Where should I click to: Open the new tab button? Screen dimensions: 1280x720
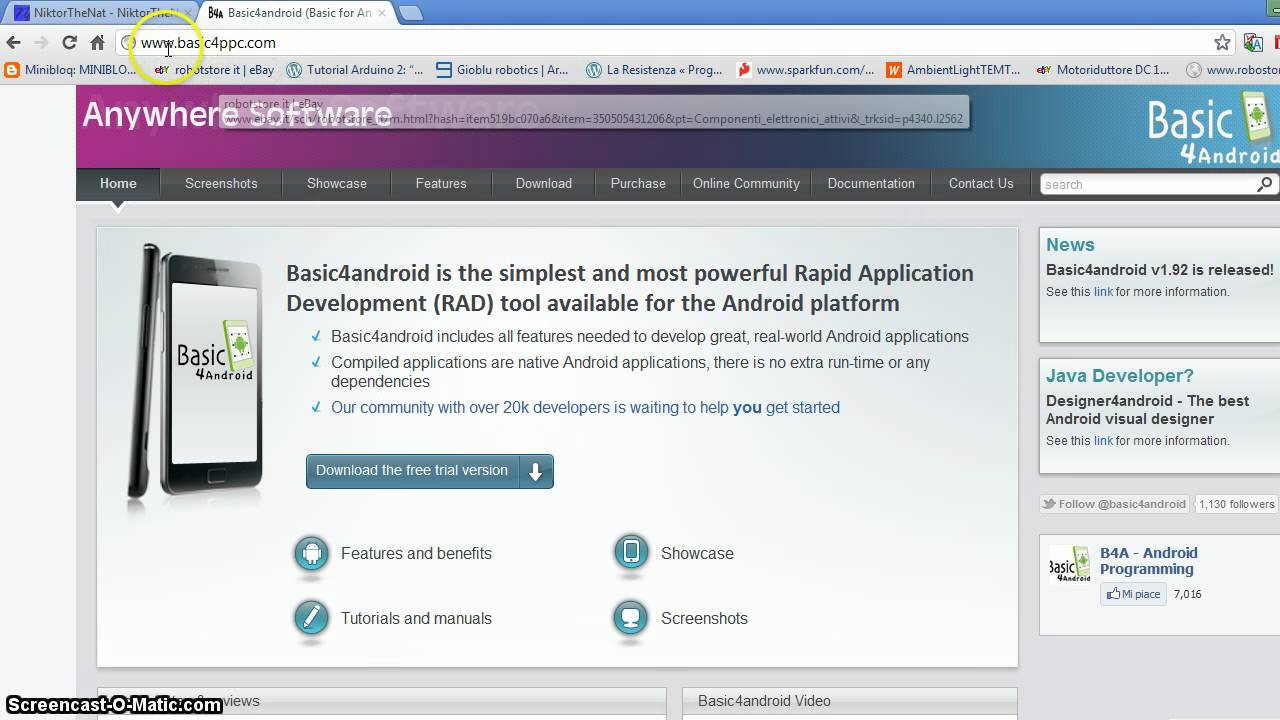click(410, 13)
